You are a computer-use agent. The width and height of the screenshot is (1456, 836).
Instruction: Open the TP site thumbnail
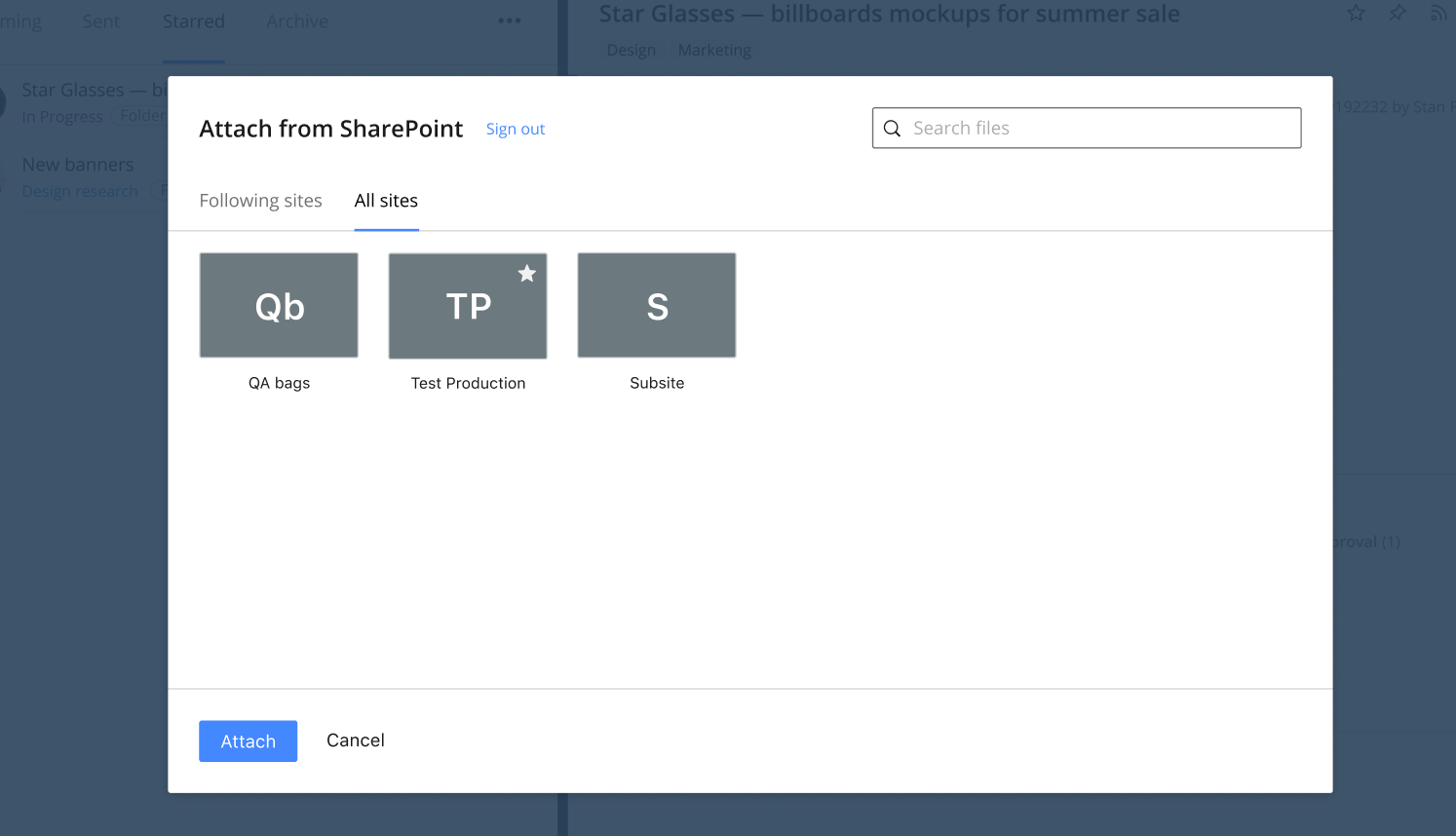(468, 306)
